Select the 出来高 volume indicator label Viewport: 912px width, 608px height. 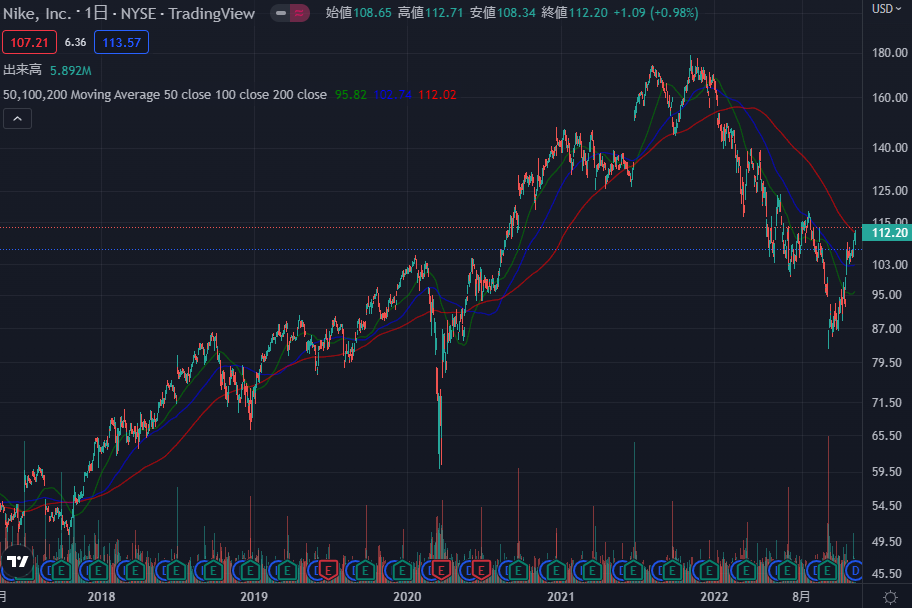22,70
